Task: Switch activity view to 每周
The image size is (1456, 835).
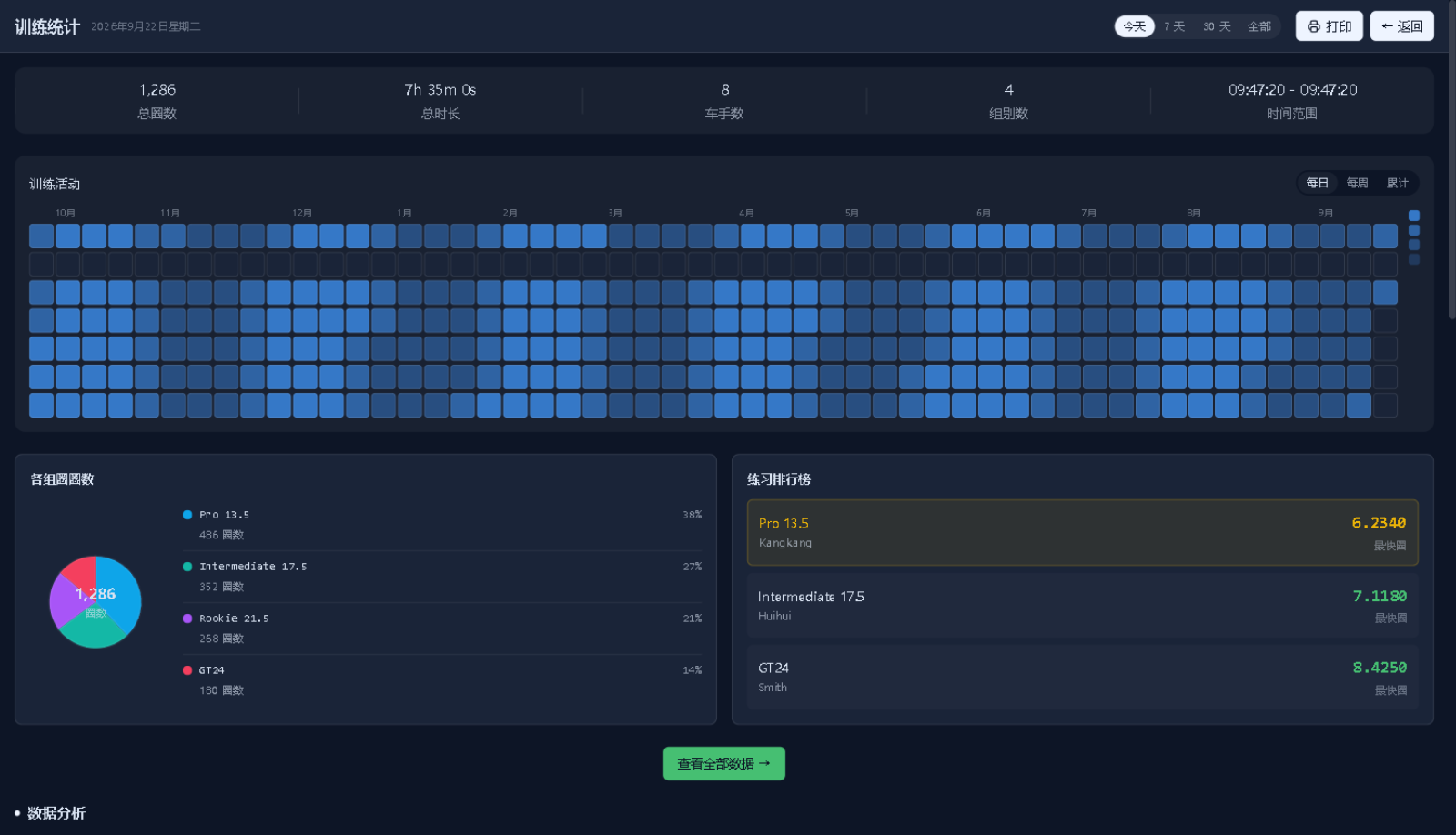Action: 1358,183
